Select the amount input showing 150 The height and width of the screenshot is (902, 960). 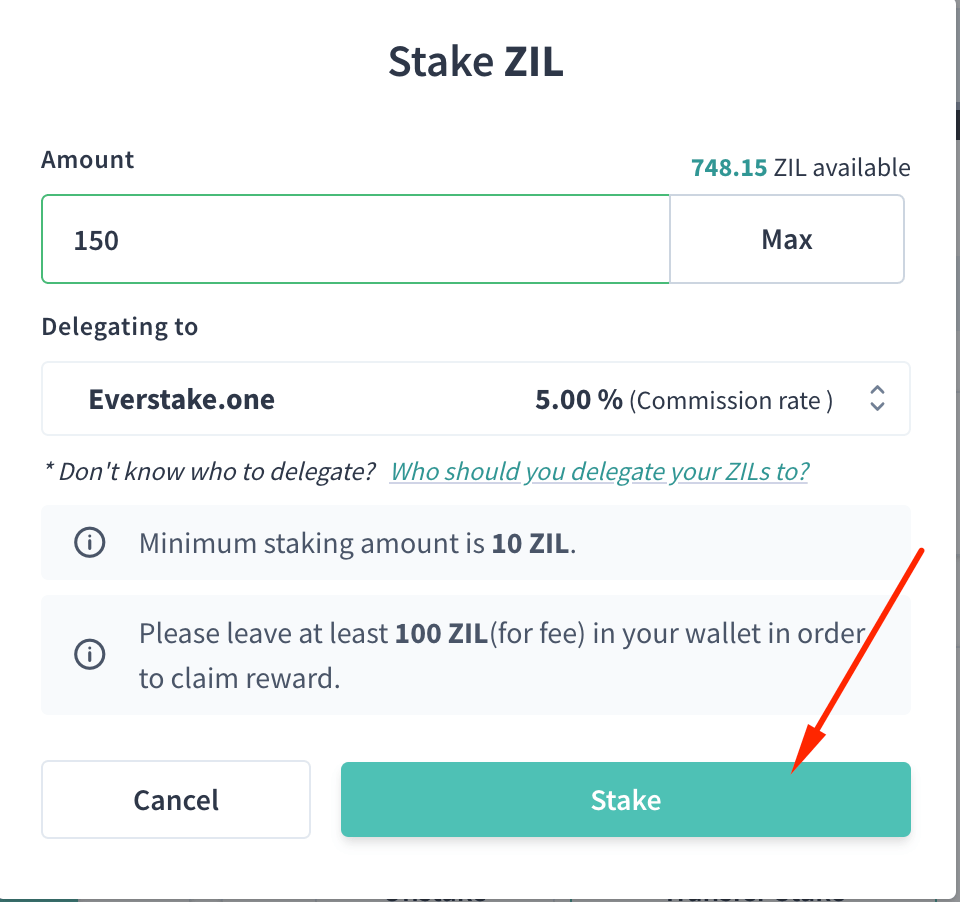tap(355, 239)
